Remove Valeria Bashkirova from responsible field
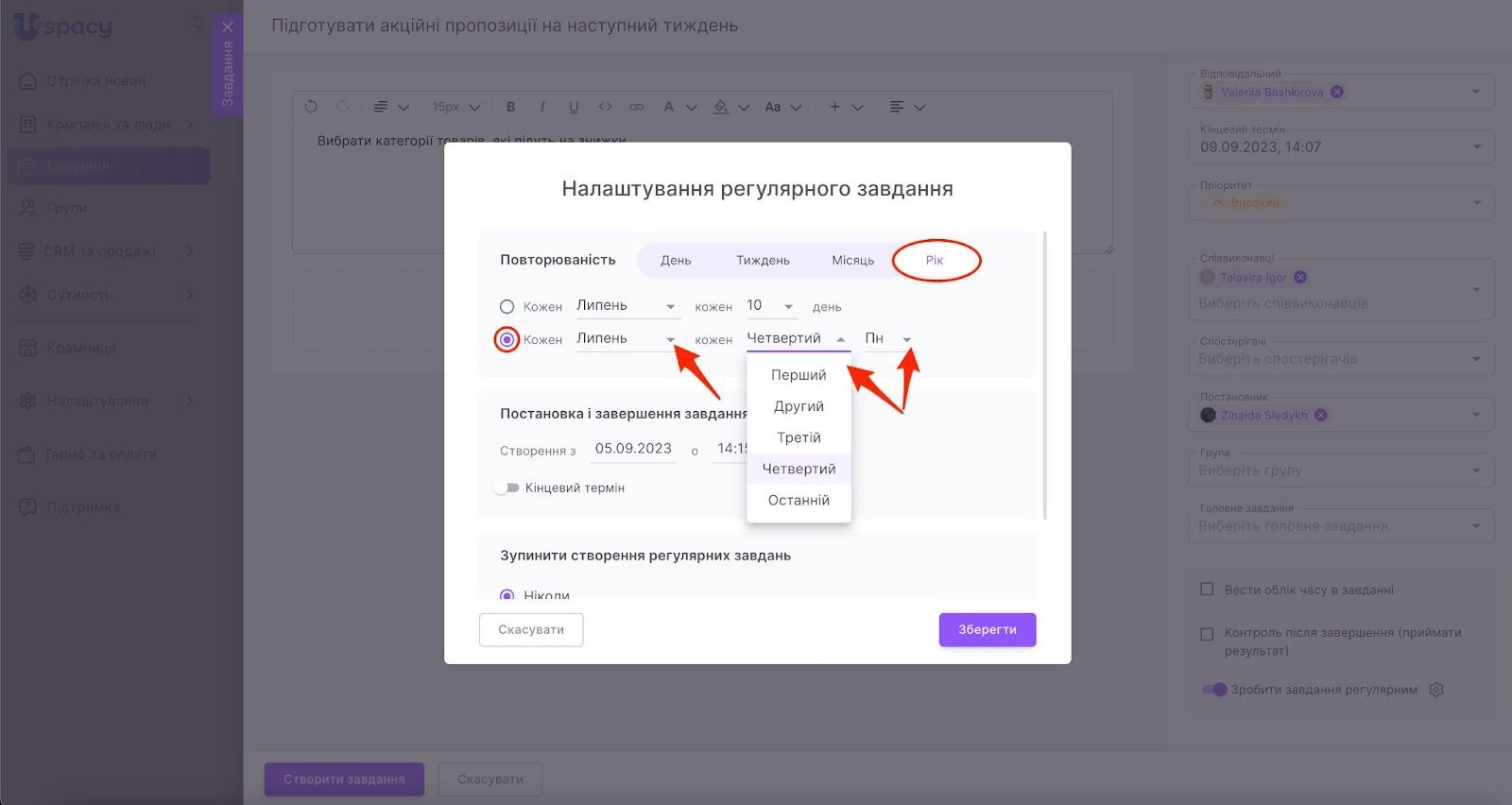Screen dimensions: 1512x805 point(1336,92)
